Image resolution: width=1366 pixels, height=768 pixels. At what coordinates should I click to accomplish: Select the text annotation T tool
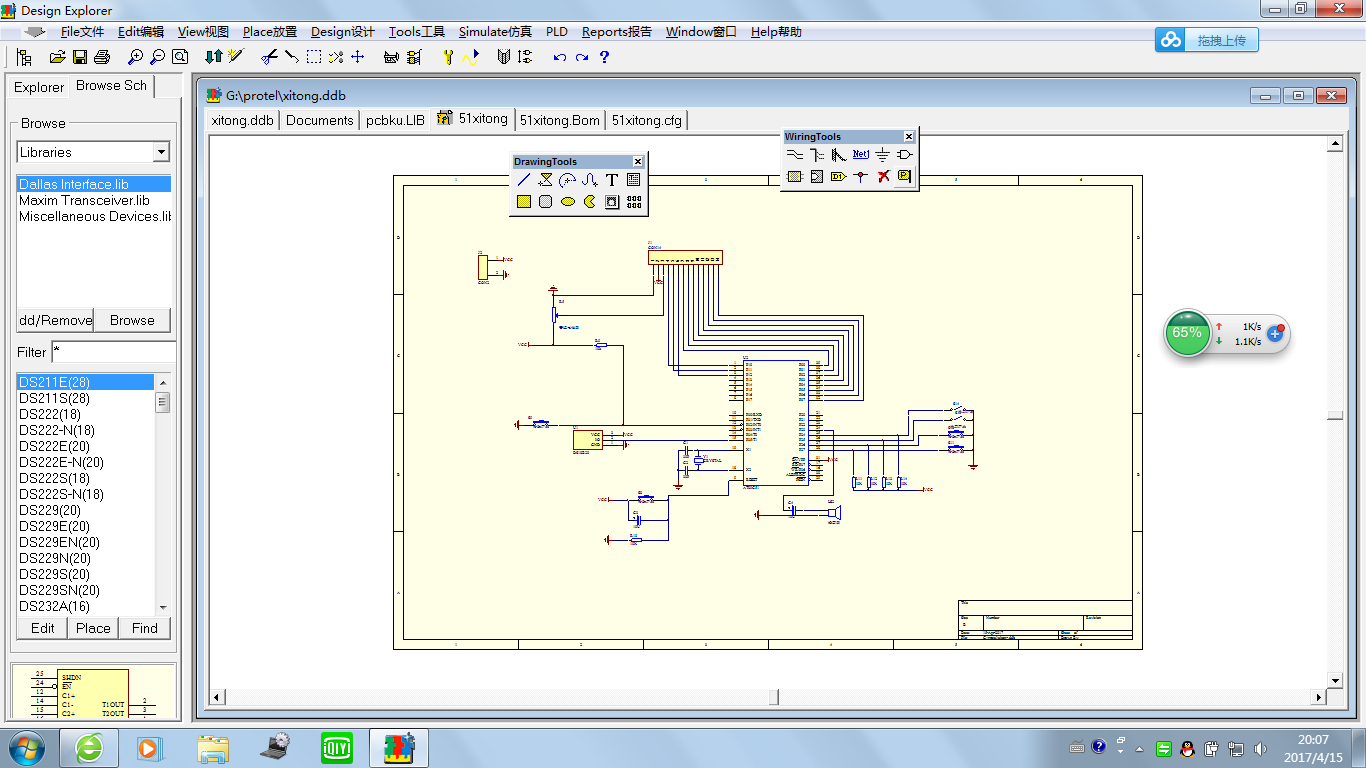click(x=612, y=180)
